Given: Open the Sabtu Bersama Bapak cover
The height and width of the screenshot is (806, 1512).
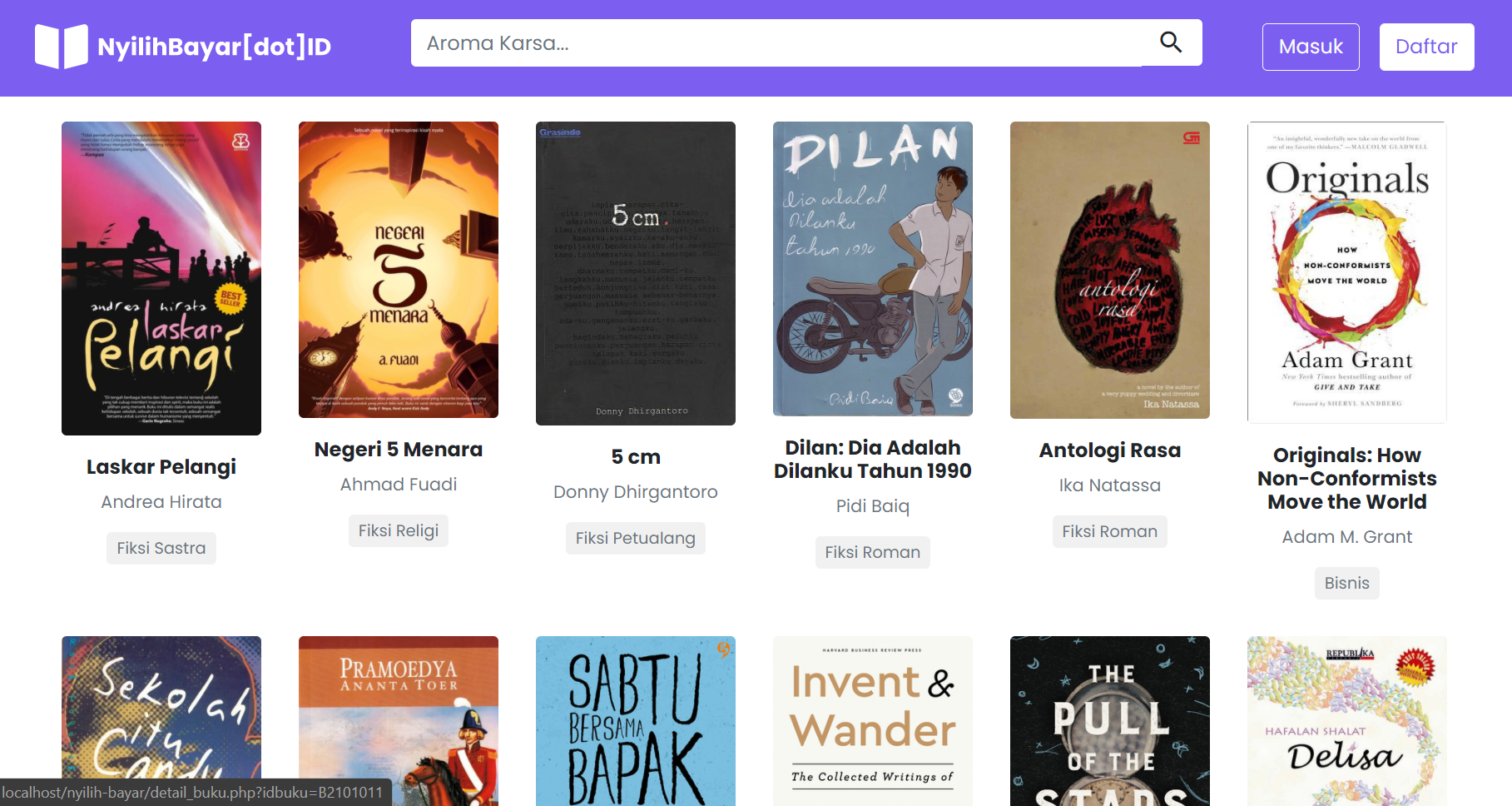Looking at the screenshot, I should coord(636,720).
